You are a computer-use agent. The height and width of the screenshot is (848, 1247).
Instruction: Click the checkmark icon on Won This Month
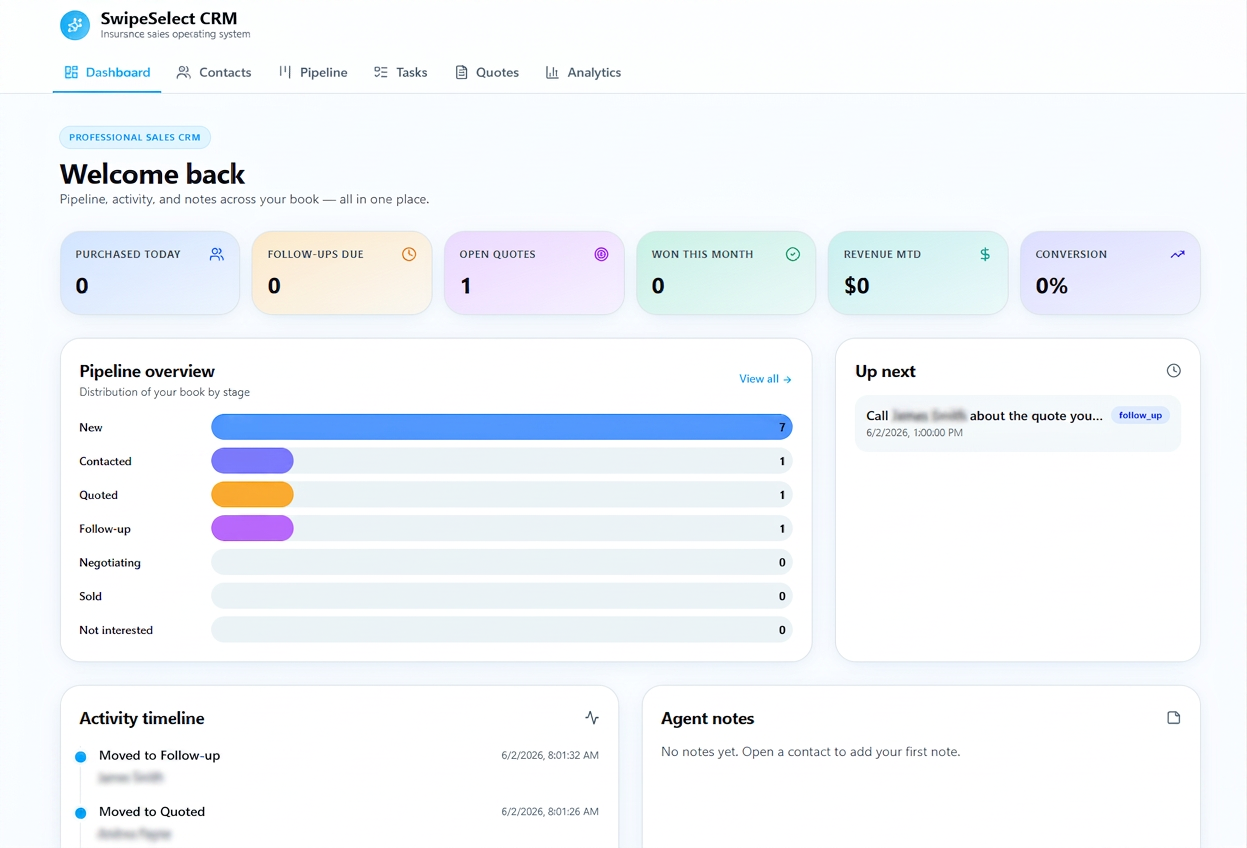(x=793, y=254)
